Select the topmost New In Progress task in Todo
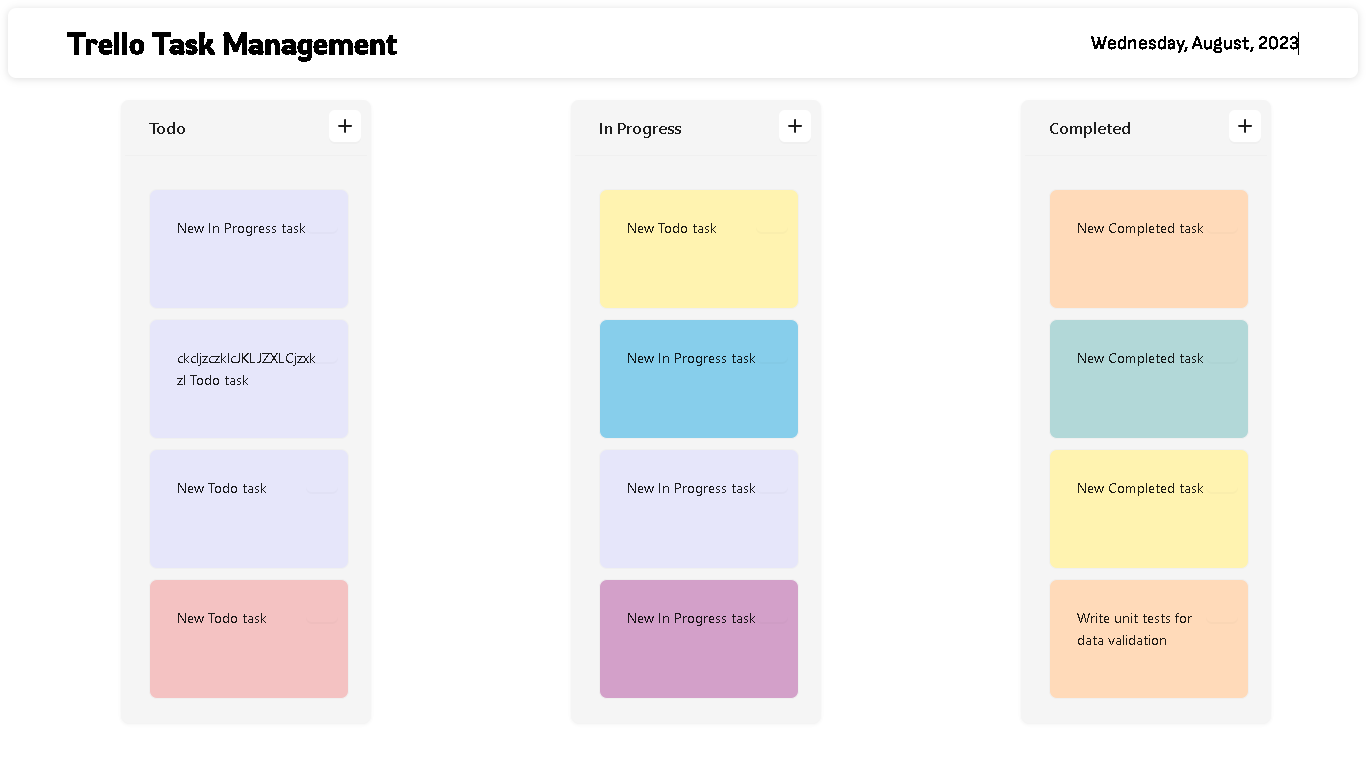Viewport: 1366px width, 768px height. (x=248, y=248)
